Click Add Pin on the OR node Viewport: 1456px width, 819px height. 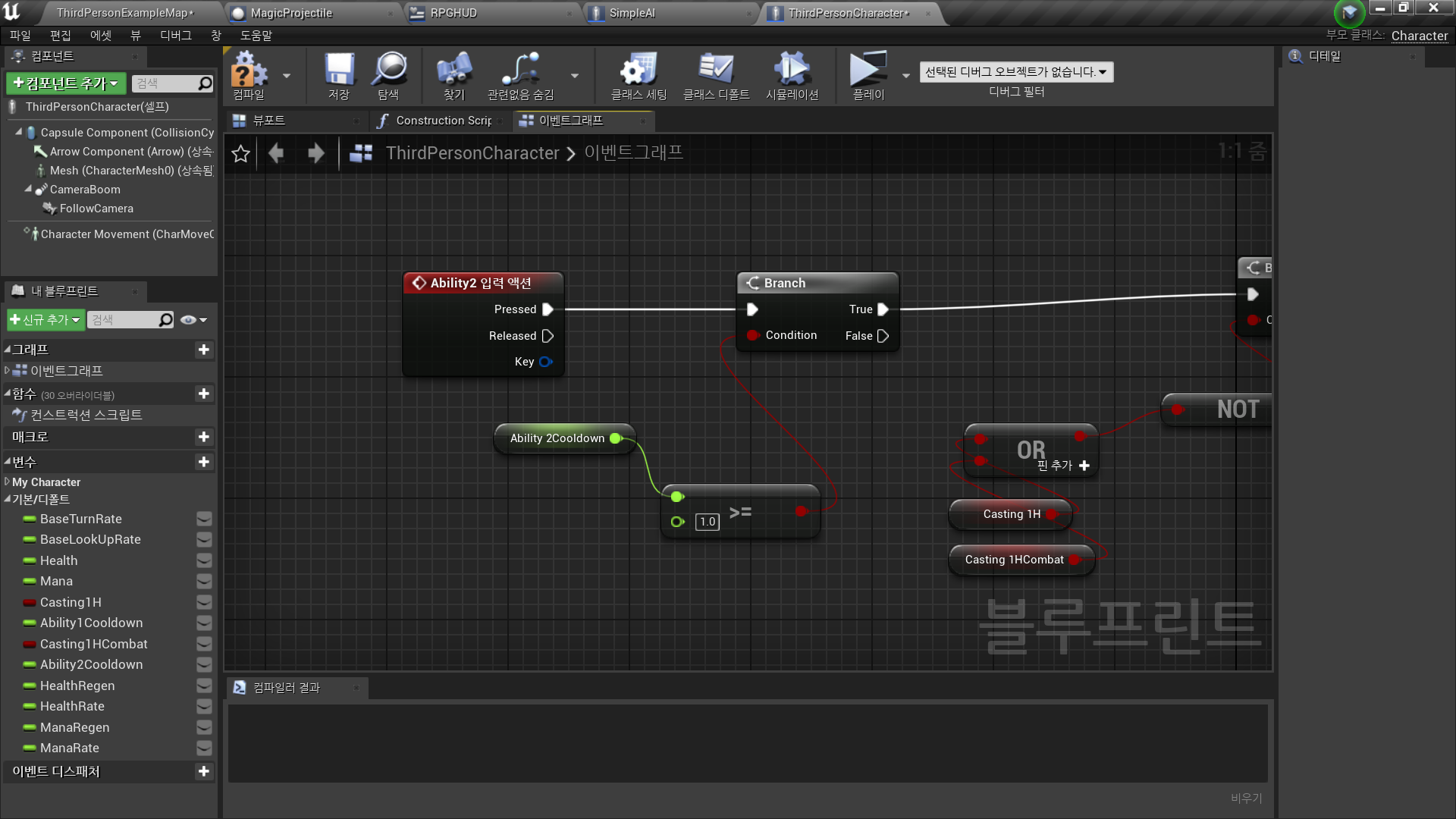tap(1084, 466)
